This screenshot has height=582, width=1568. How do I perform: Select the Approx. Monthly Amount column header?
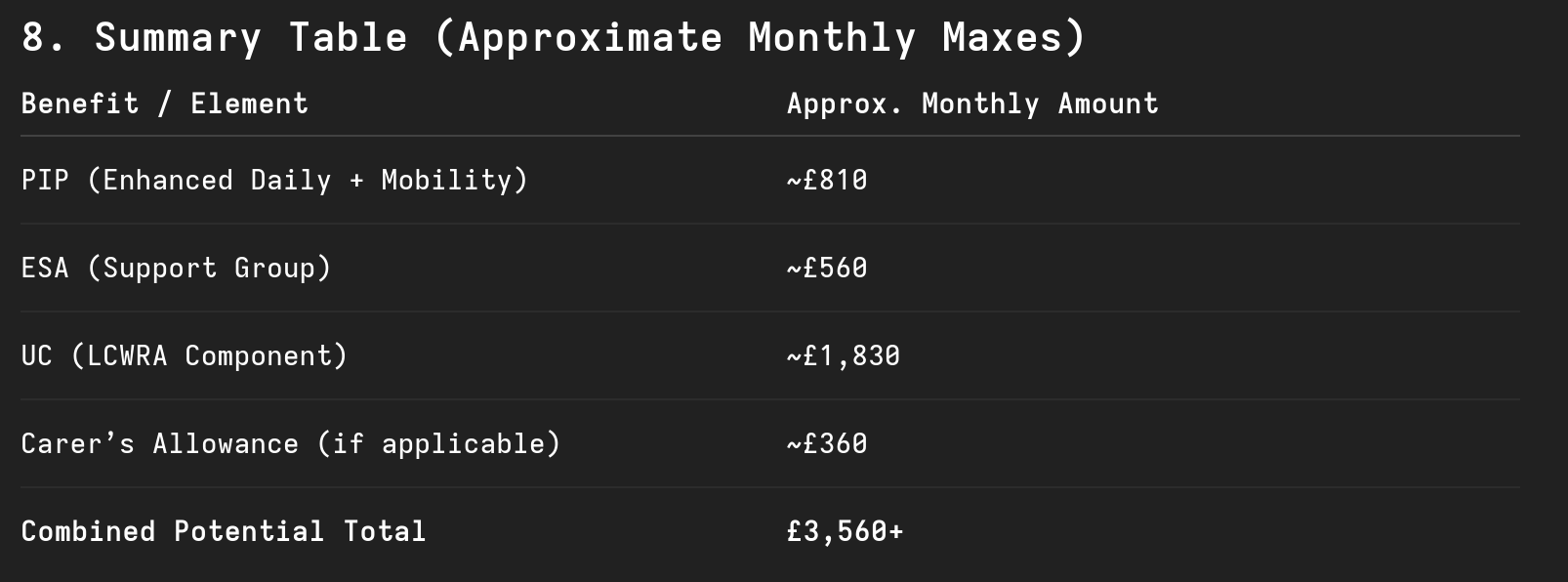point(972,104)
